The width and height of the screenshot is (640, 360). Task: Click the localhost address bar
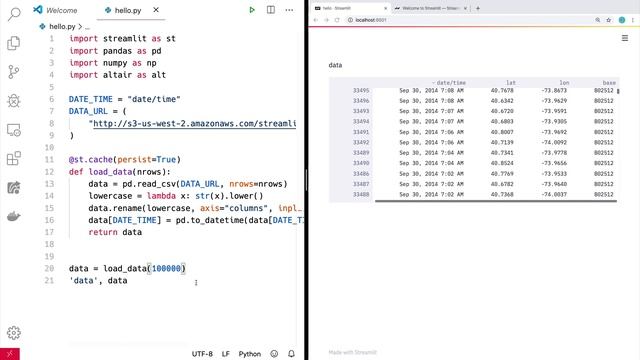click(x=469, y=20)
